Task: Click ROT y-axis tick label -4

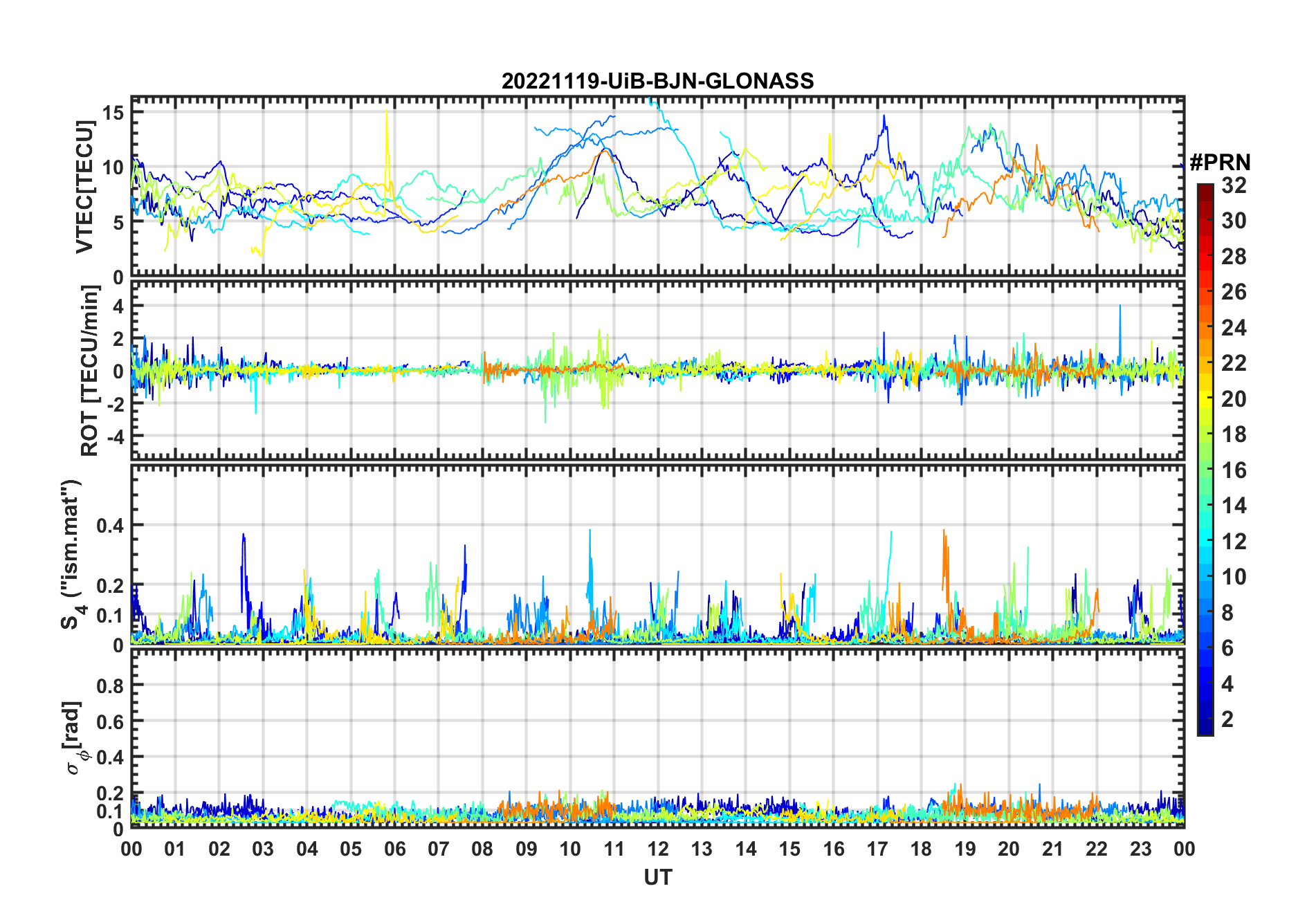Action: 116,437
